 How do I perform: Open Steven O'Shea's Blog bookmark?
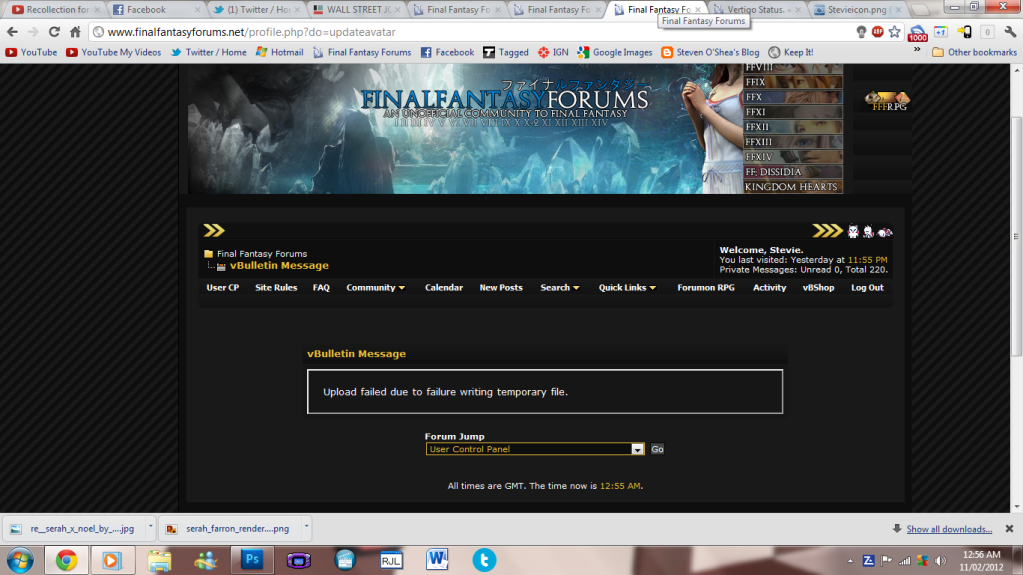(710, 52)
